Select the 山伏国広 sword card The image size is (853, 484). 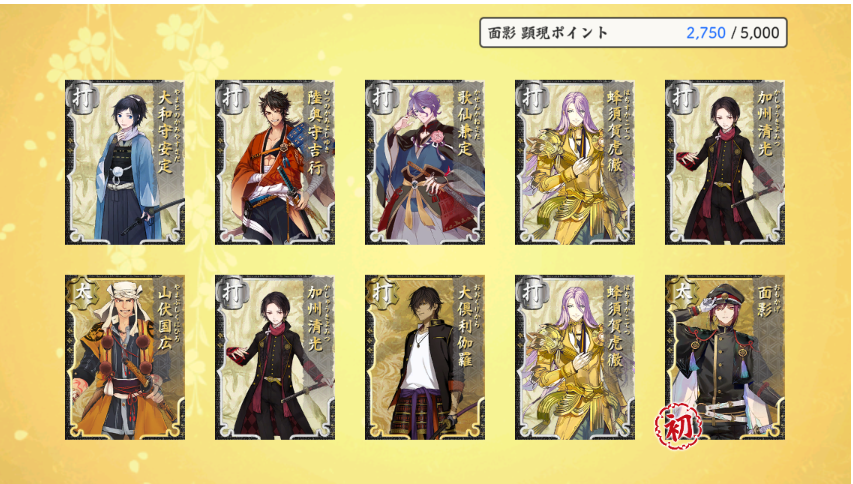click(x=125, y=357)
